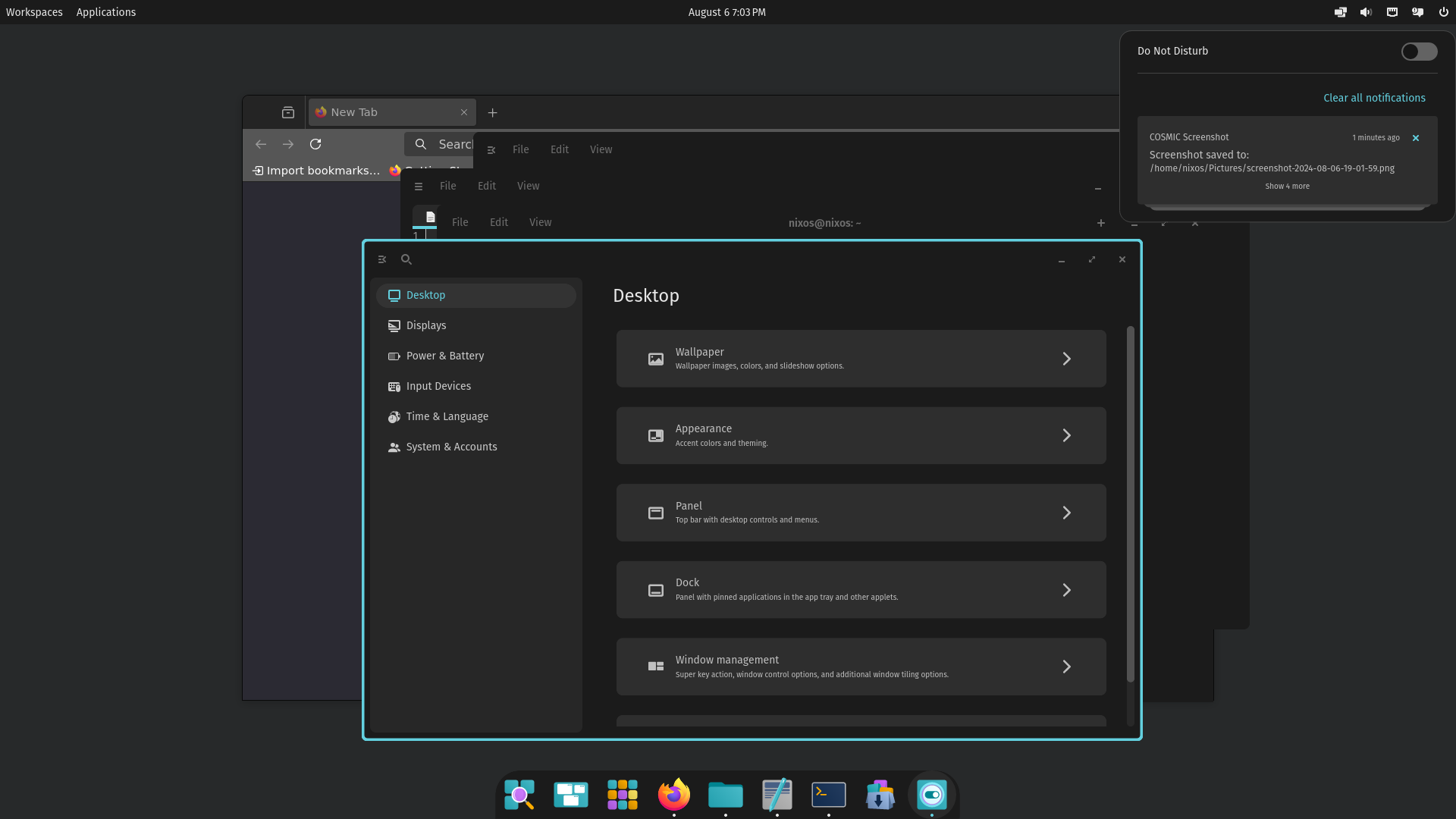Click Show 4 more in notification

(x=1287, y=186)
